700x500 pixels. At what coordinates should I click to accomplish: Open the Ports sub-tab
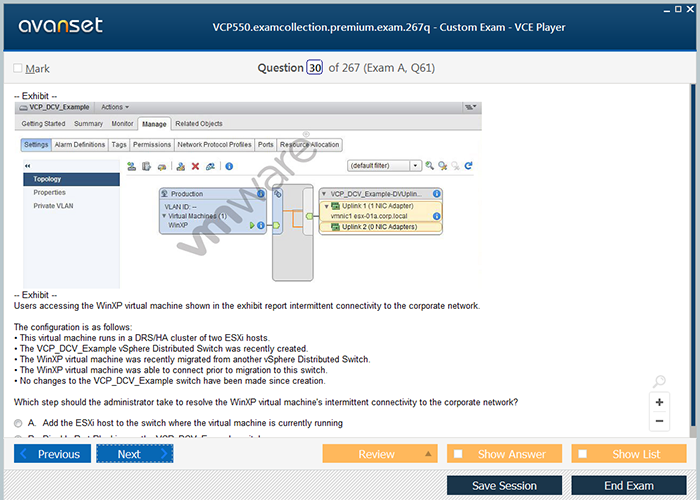[x=266, y=145]
